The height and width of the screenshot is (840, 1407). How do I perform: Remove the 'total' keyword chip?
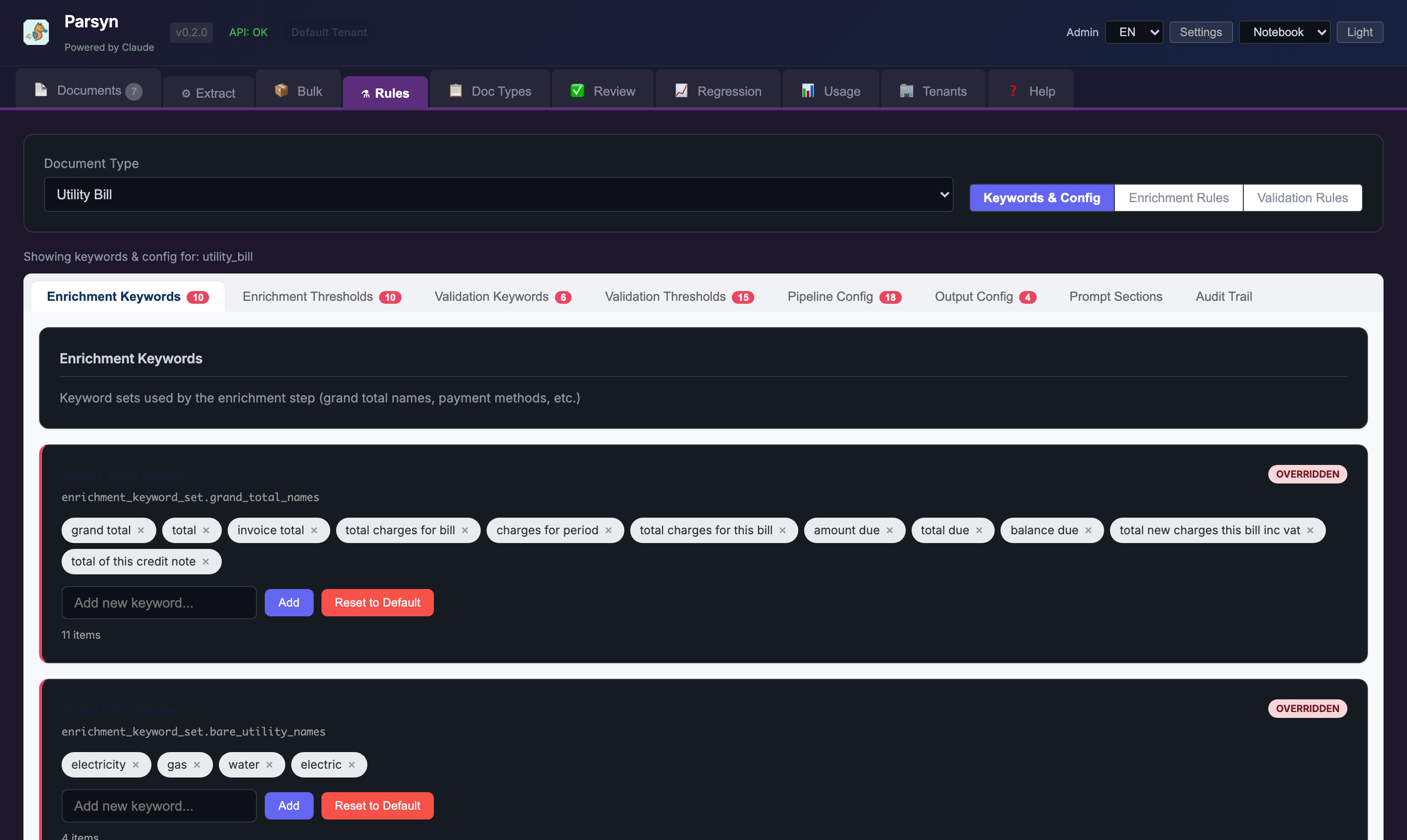[x=206, y=530]
